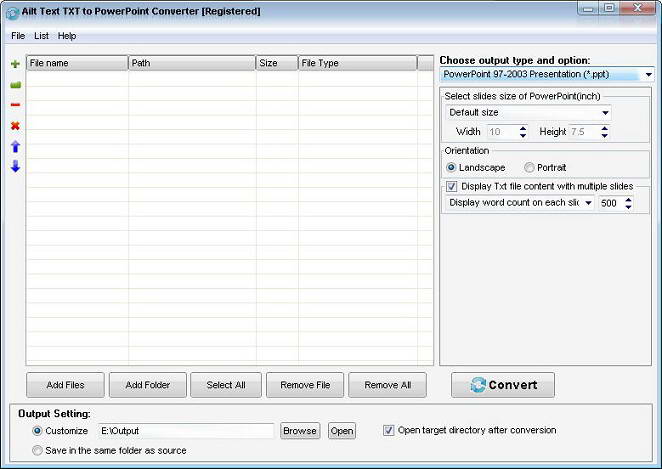
Task: Open the Default size slides dropdown
Action: click(x=605, y=113)
